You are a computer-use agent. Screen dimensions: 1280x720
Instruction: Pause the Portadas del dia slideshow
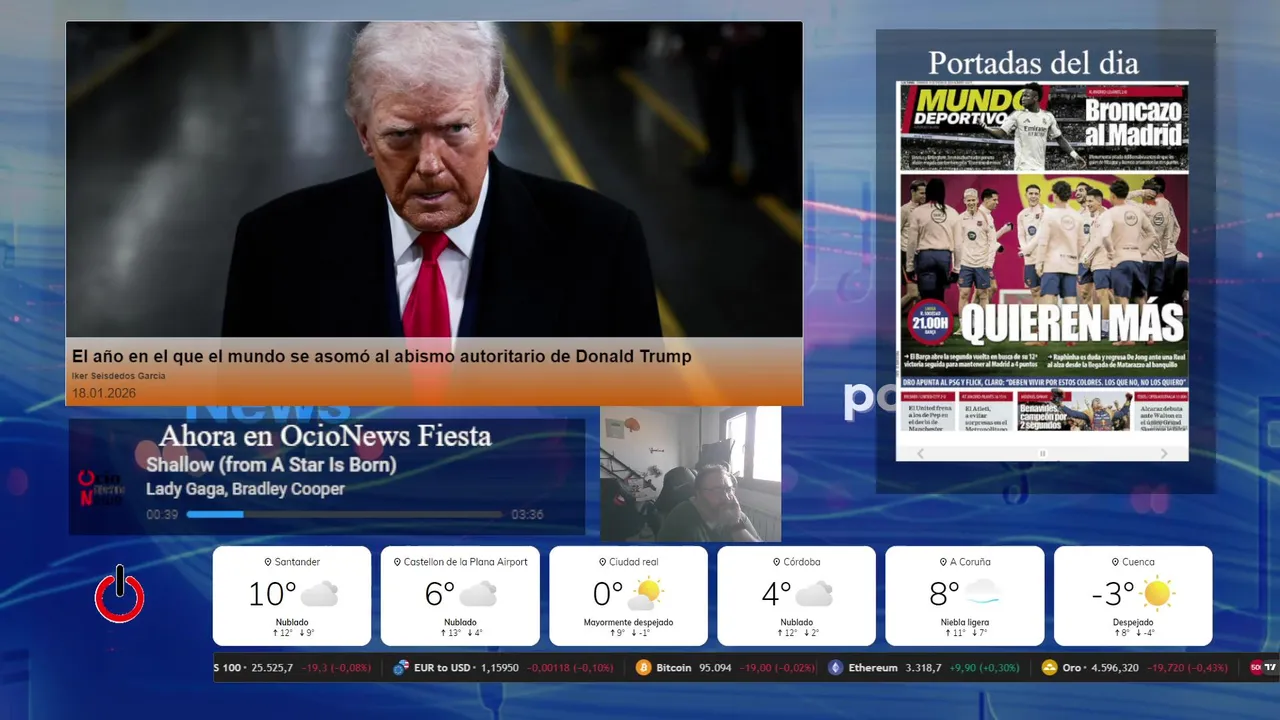1042,453
